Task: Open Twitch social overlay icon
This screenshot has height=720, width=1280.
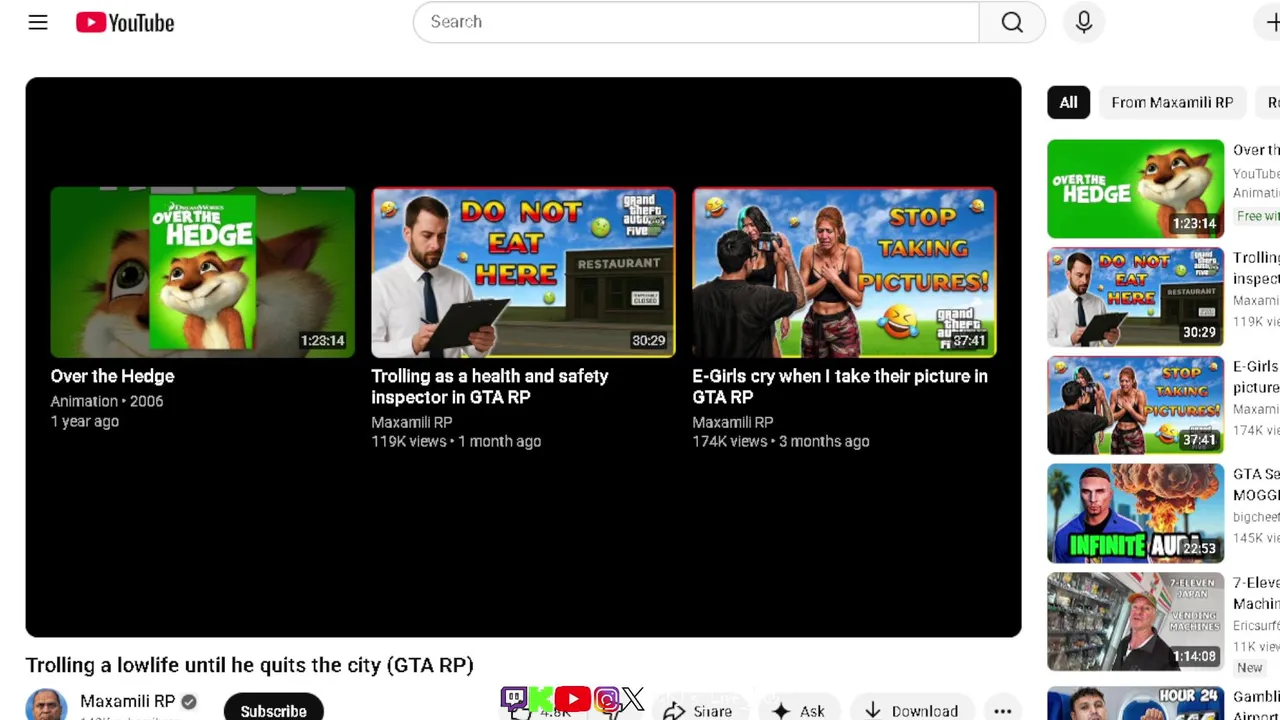Action: coord(514,699)
